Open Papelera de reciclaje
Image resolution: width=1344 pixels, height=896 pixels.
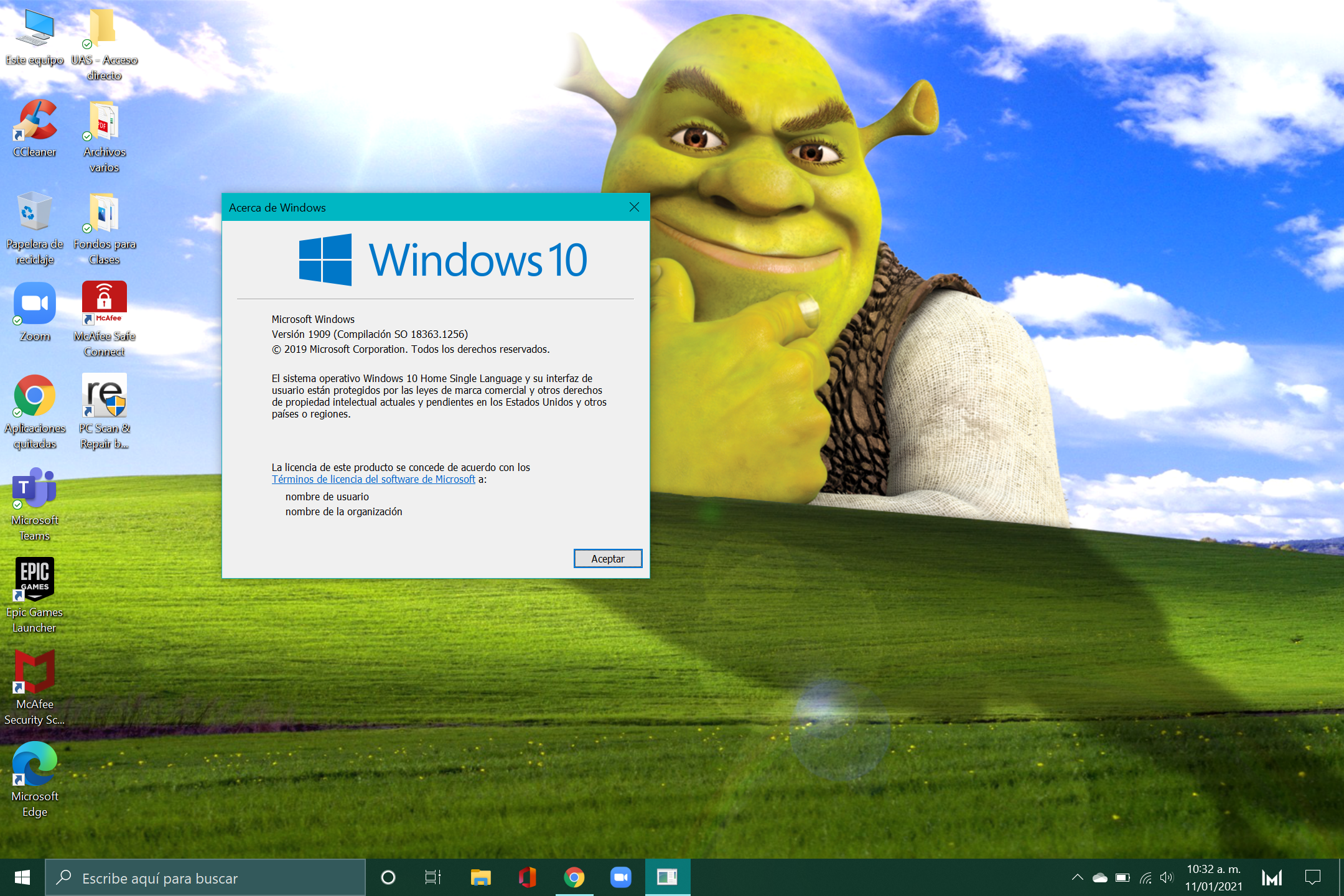(35, 229)
